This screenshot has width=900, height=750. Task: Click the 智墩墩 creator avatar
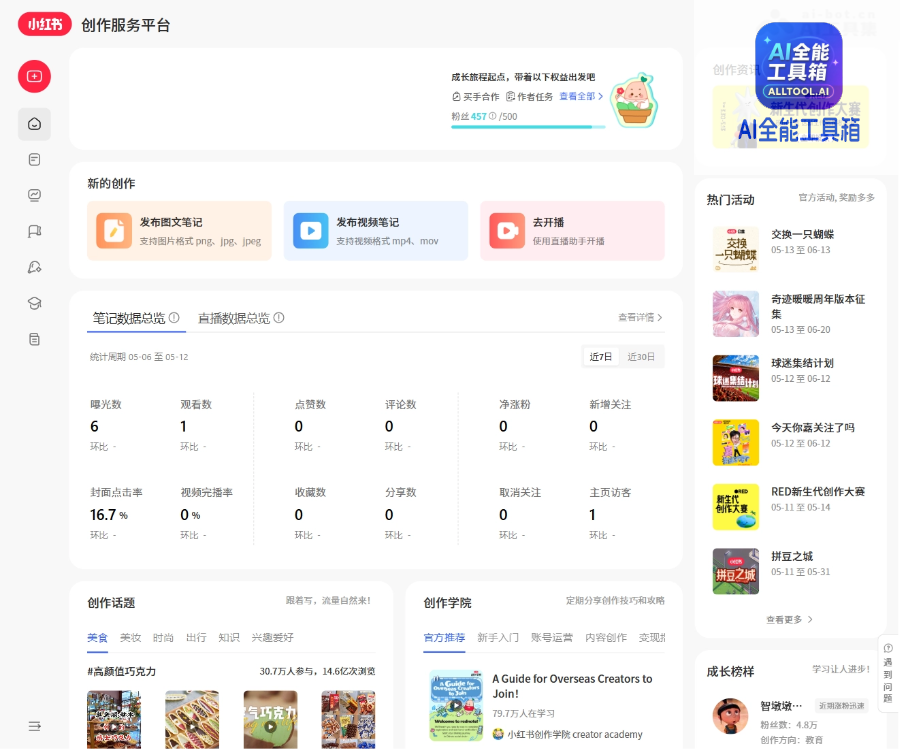(730, 716)
